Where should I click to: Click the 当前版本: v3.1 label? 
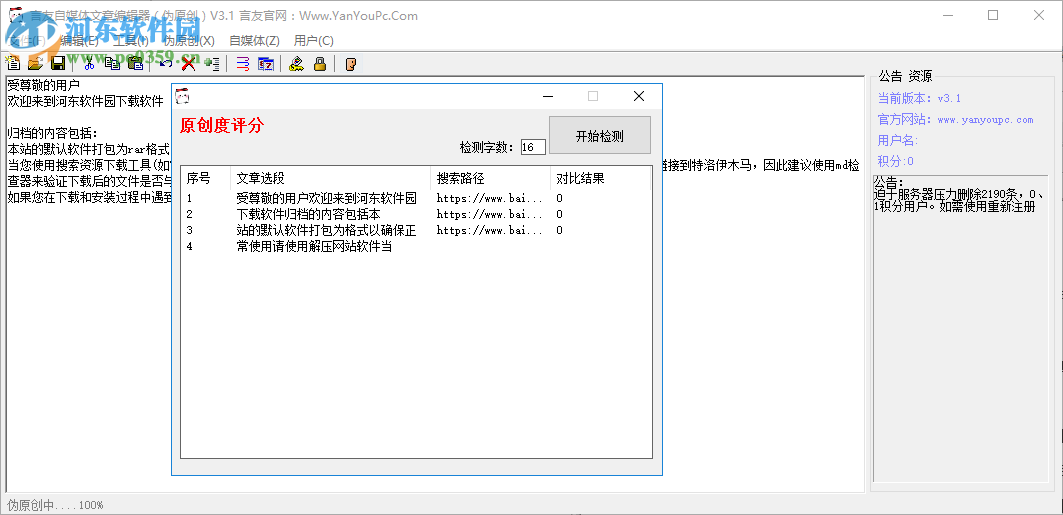click(x=919, y=98)
